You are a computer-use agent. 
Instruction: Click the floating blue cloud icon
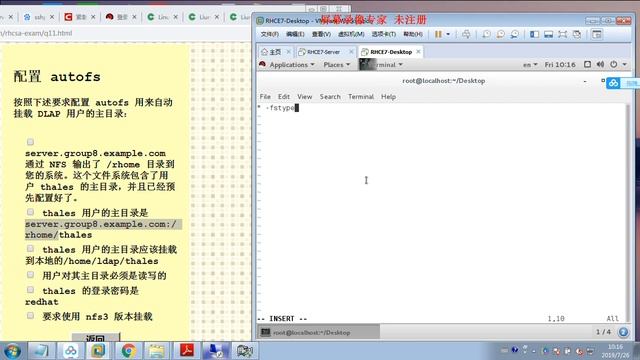613,83
